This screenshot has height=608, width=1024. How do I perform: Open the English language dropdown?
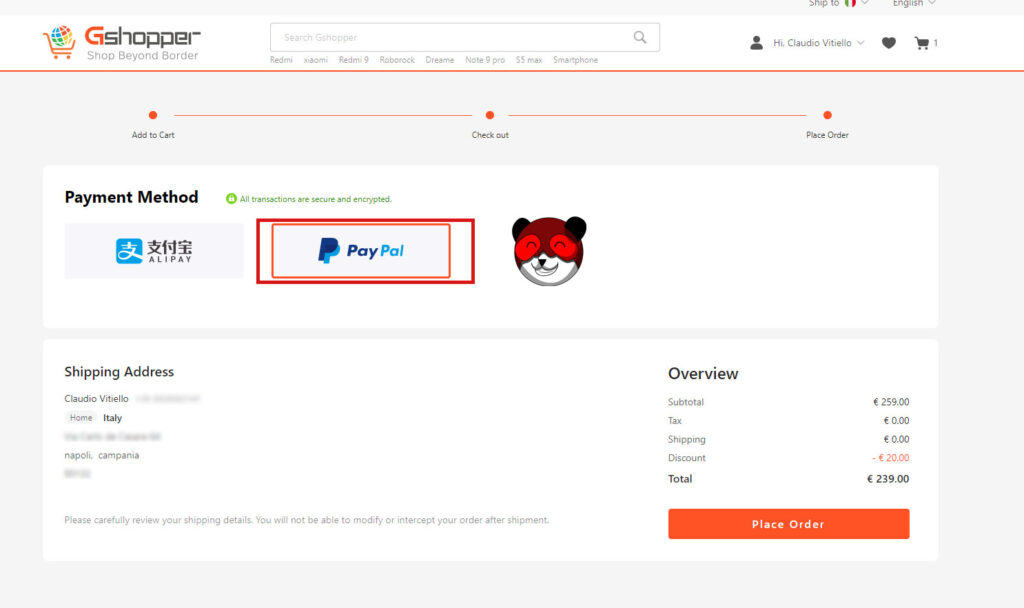point(913,4)
